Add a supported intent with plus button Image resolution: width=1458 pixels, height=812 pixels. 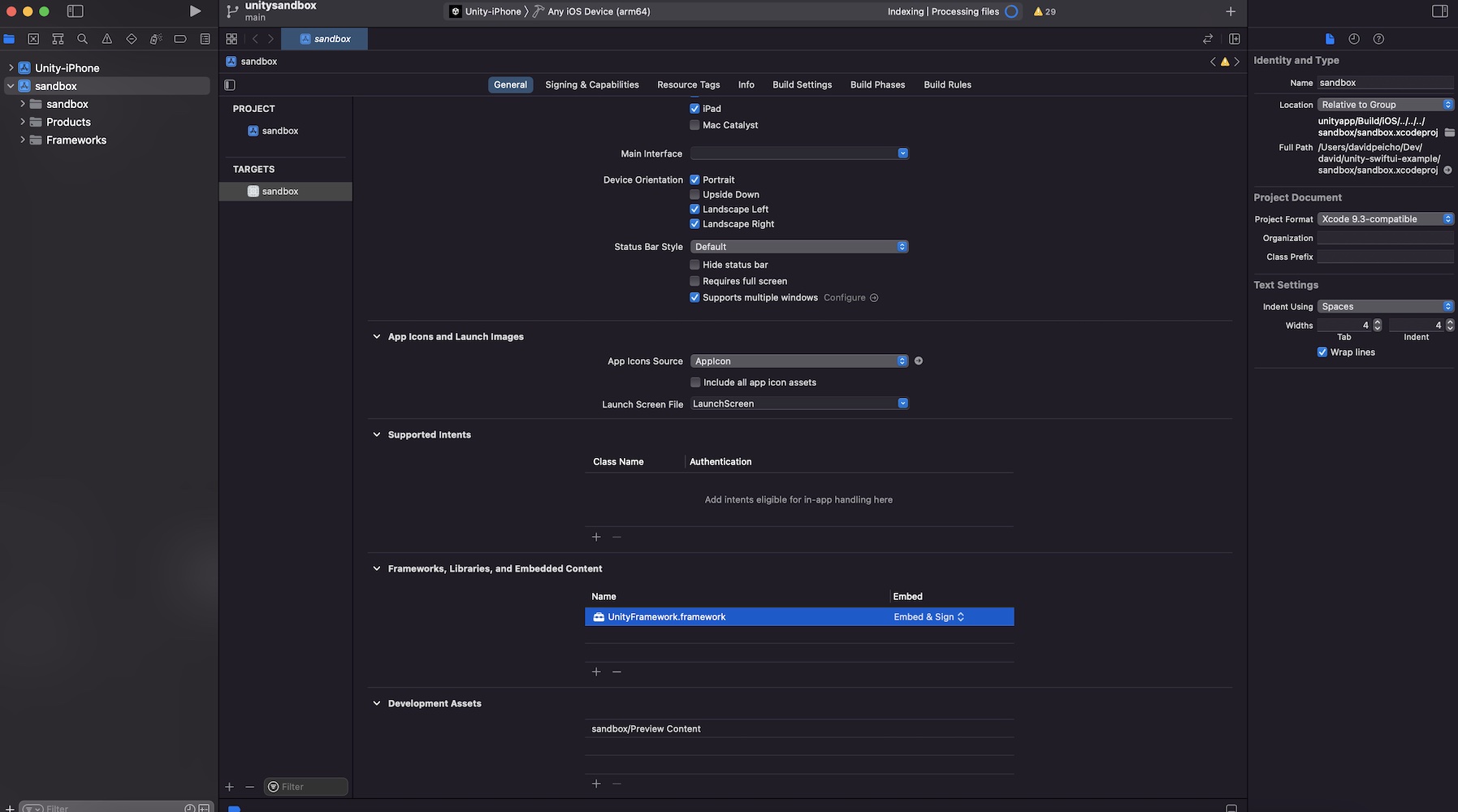point(596,537)
